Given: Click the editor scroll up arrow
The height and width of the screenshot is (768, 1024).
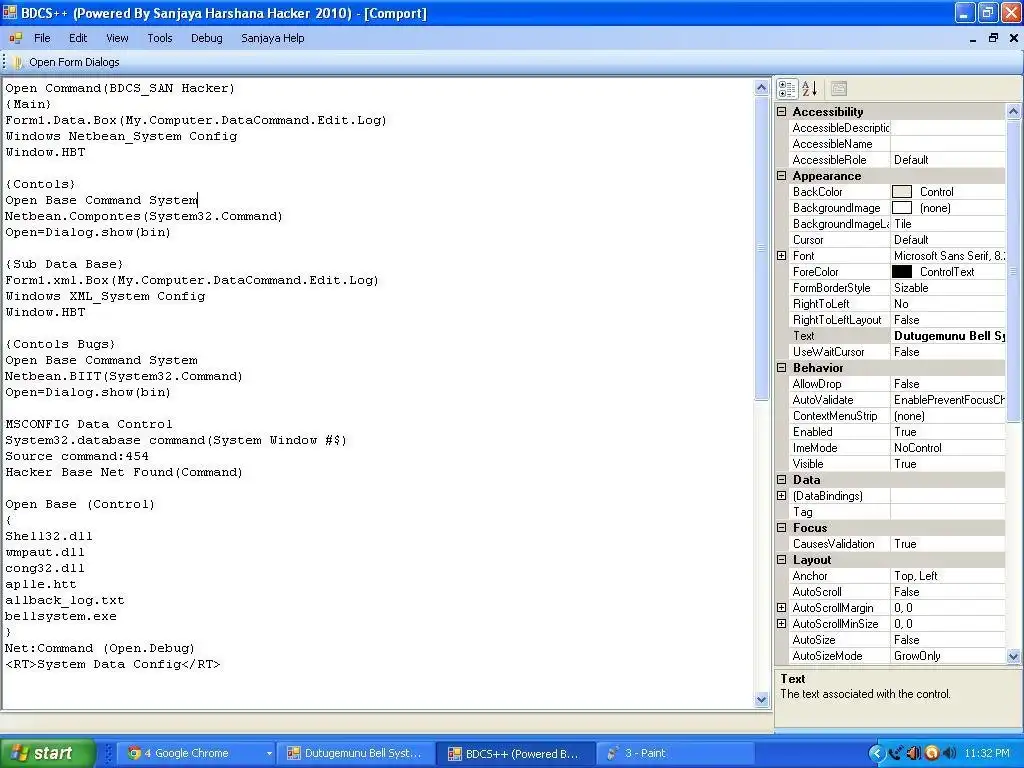Looking at the screenshot, I should point(761,88).
